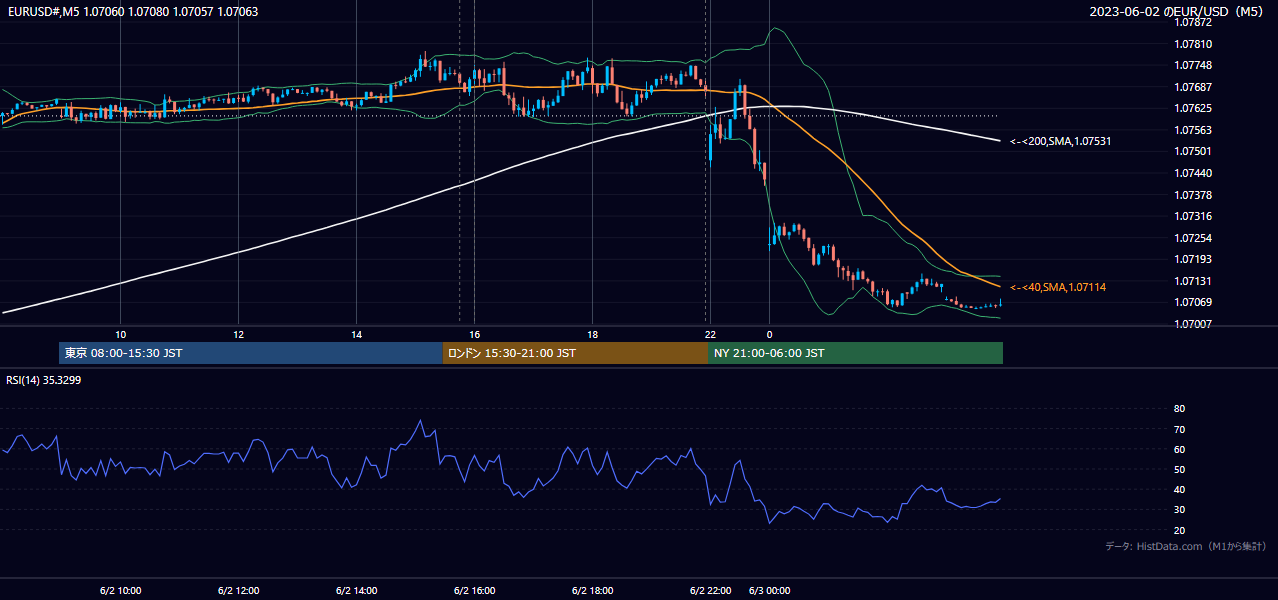This screenshot has width=1278, height=600.
Task: Click the 6/2 22:00 date label
Action: (710, 590)
